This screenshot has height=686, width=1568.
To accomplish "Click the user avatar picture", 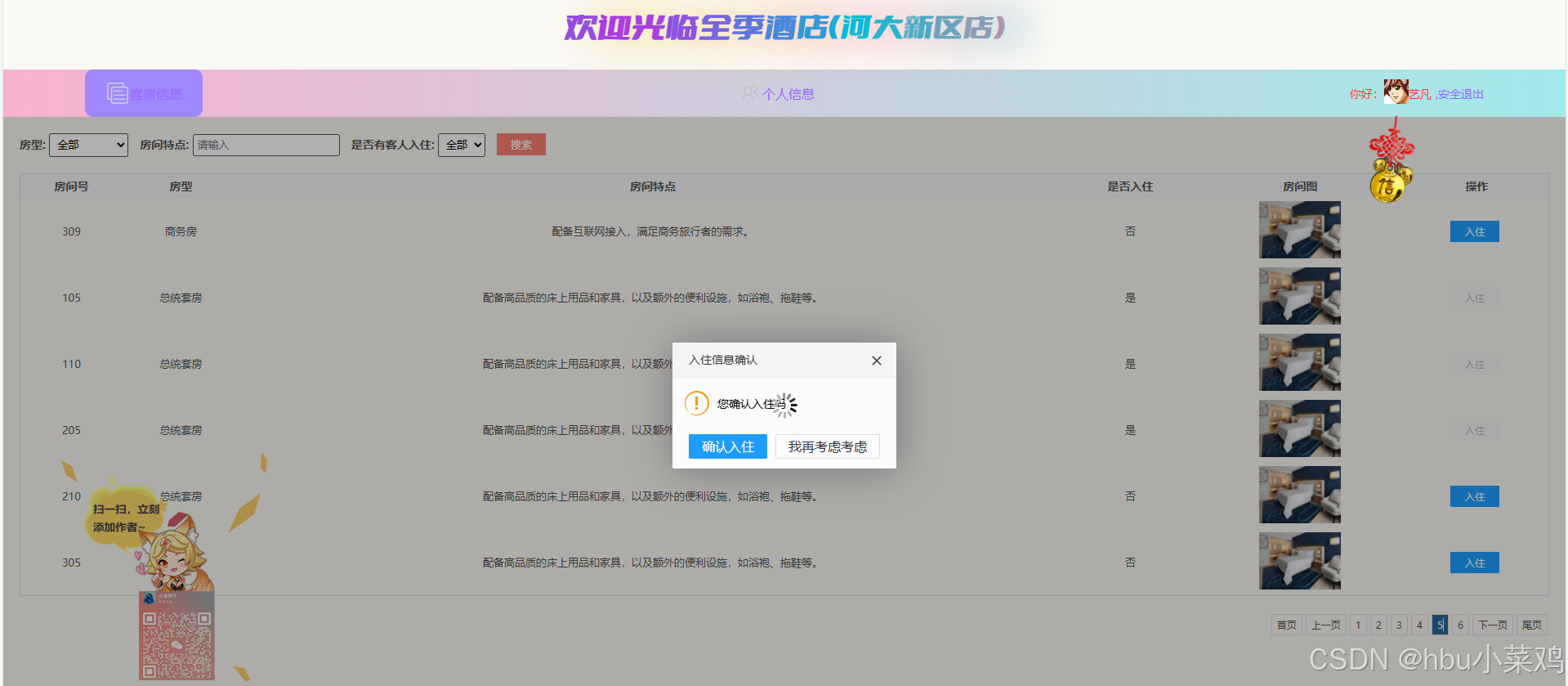I will [x=1396, y=92].
